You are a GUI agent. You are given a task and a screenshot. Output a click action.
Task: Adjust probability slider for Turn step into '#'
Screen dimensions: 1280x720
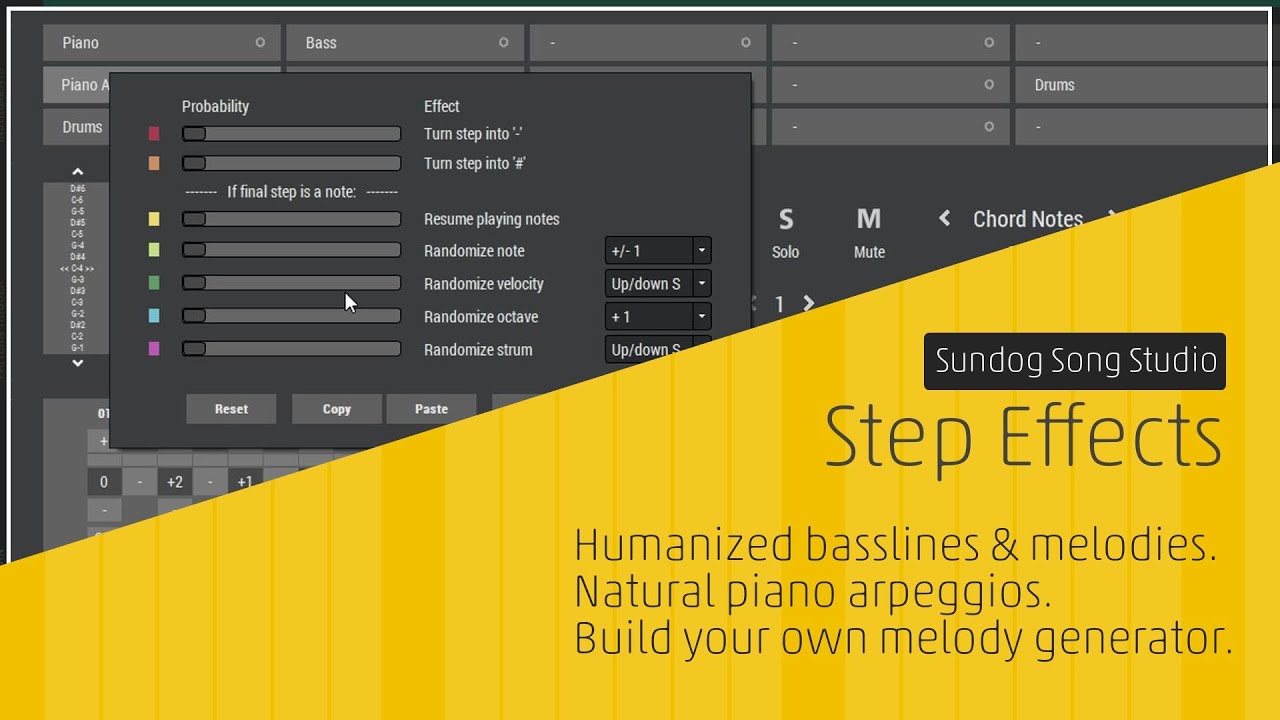pyautogui.click(x=291, y=163)
